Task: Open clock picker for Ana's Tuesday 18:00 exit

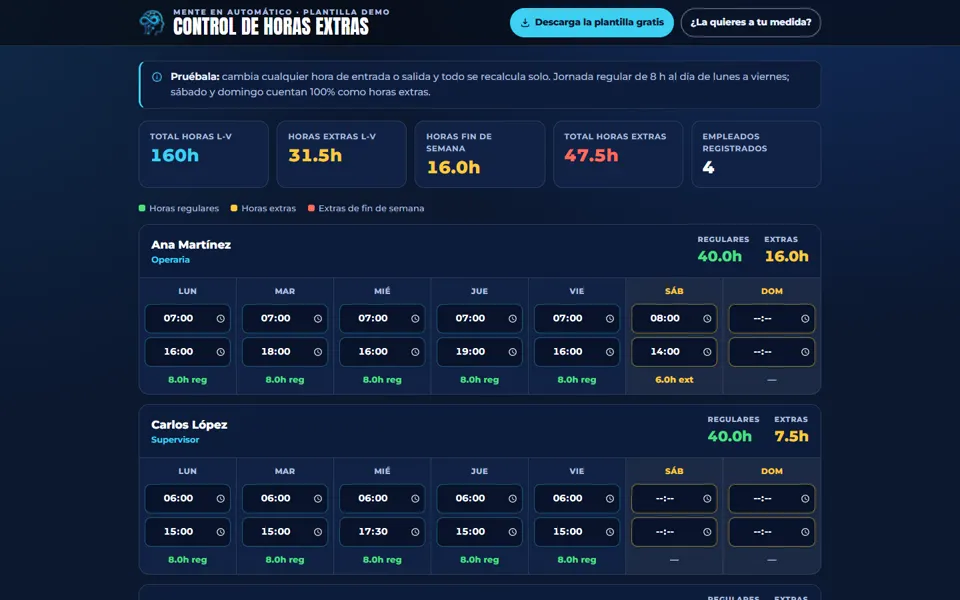Action: (x=318, y=352)
